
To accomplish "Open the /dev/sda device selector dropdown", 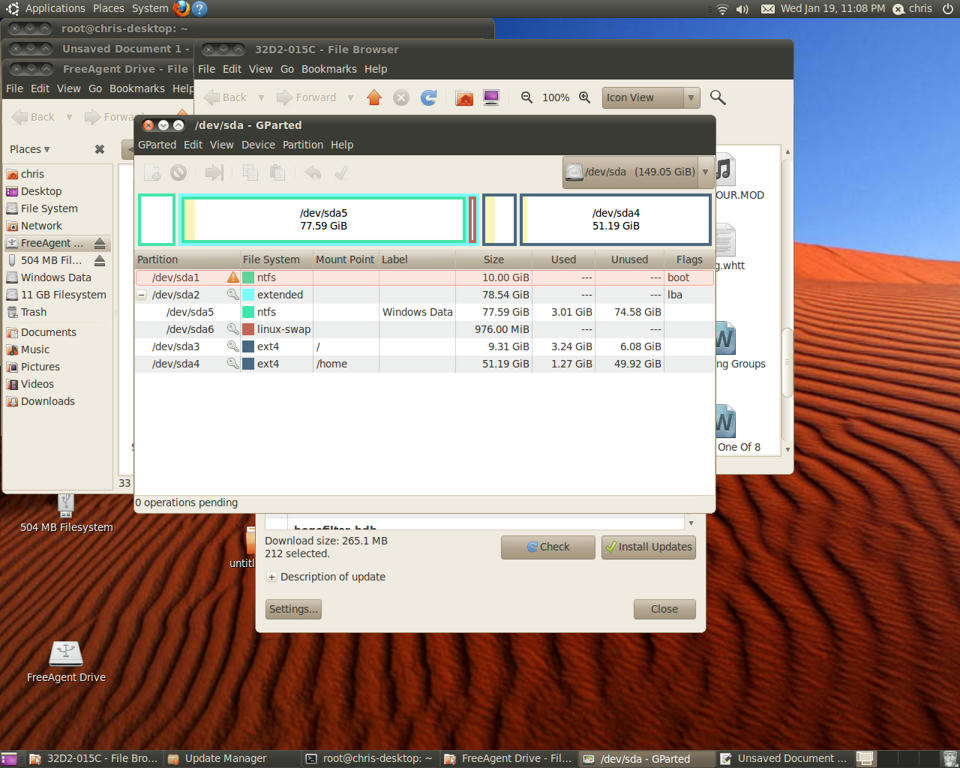I will [637, 172].
